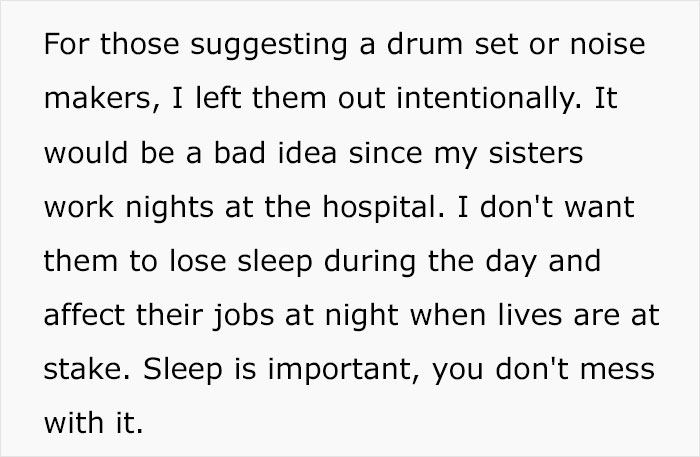Screen dimensions: 700x457
Task: Click the word "hospital" in the text
Action: coord(383,208)
